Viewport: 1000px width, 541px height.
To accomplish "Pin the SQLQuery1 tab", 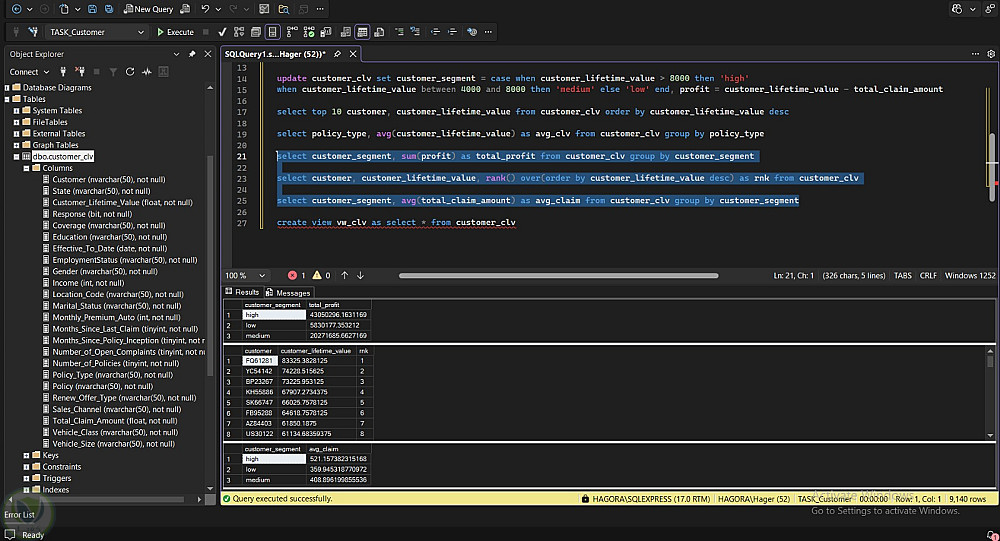I will coord(338,54).
